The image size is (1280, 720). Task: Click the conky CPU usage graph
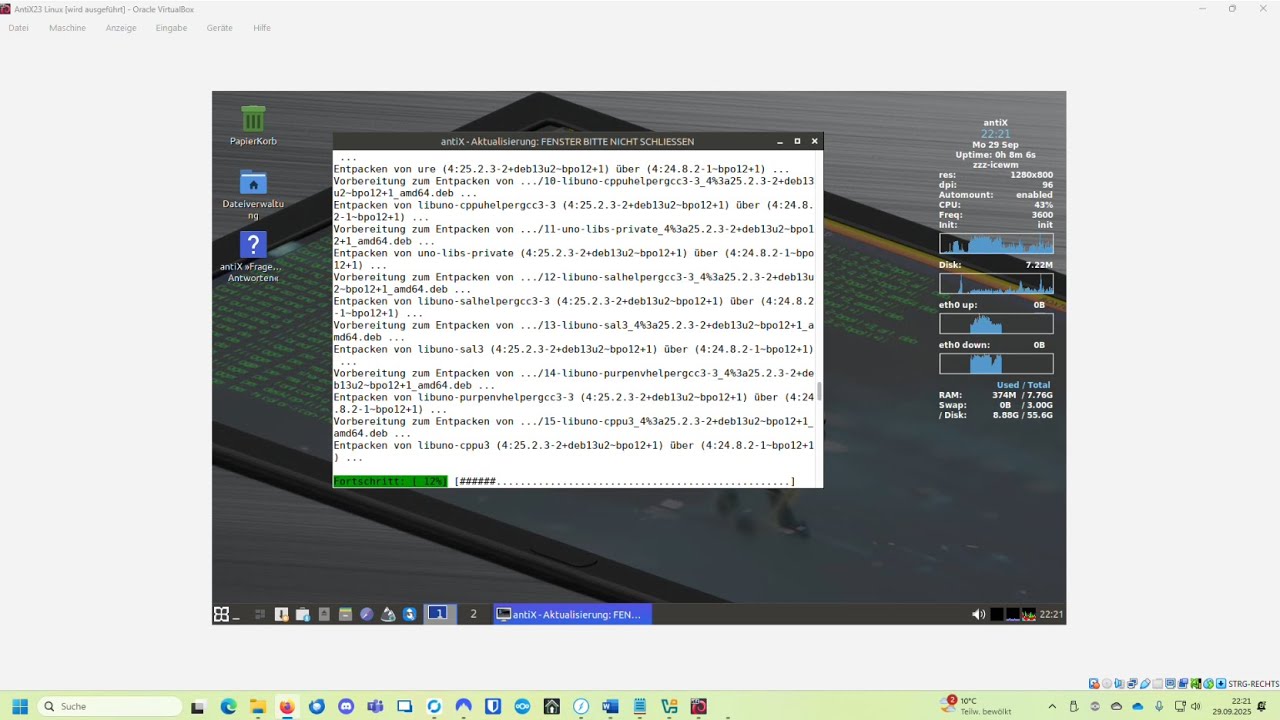pyautogui.click(x=996, y=244)
